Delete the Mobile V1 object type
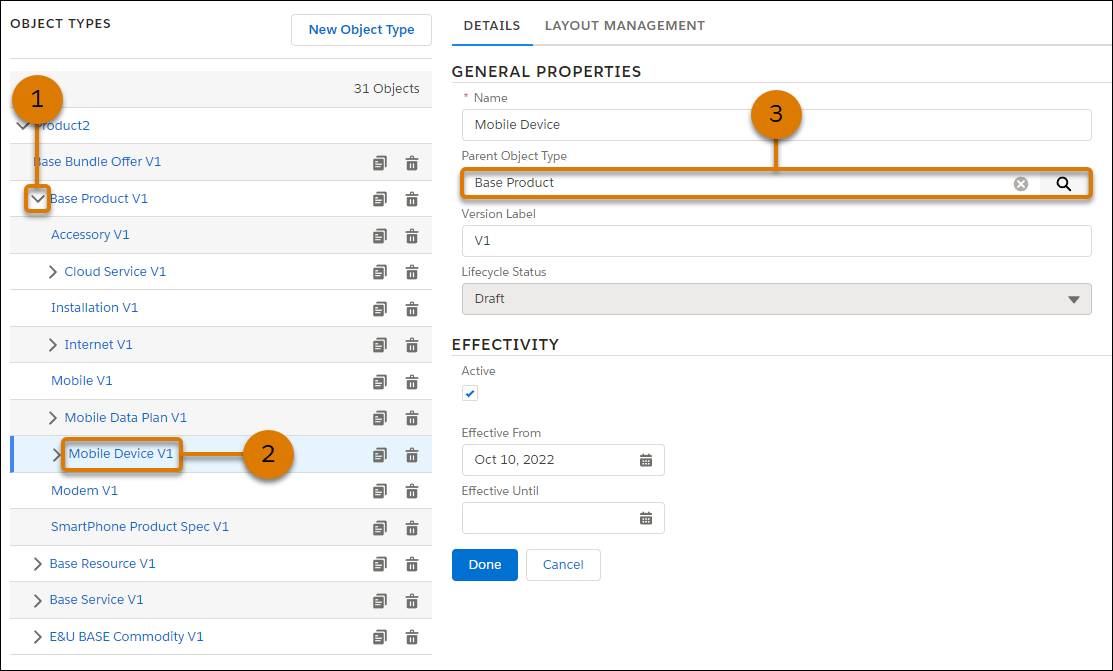Screen dimensions: 1113x671 [412, 382]
